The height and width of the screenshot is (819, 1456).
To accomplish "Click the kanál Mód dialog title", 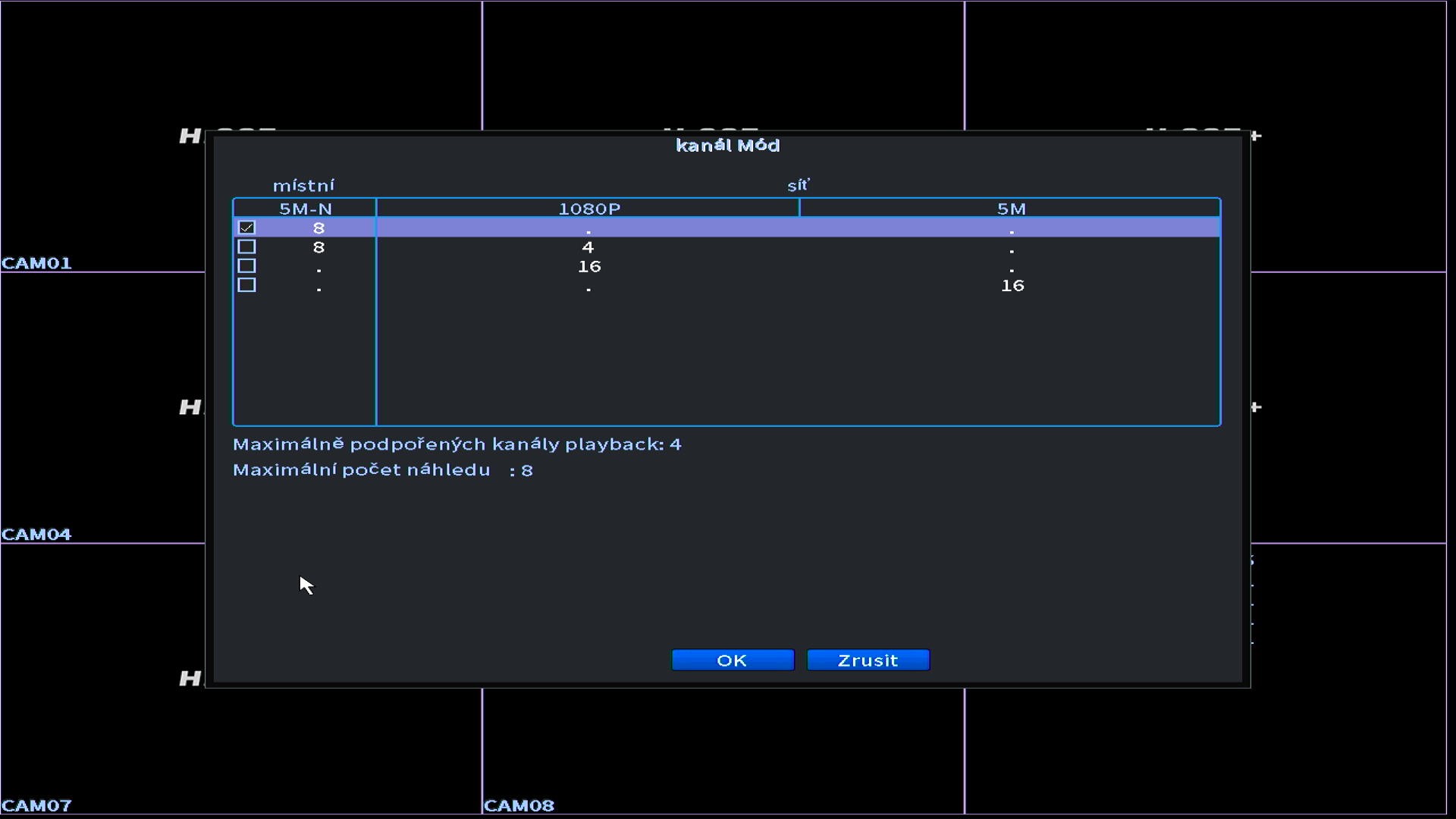I will click(x=727, y=146).
